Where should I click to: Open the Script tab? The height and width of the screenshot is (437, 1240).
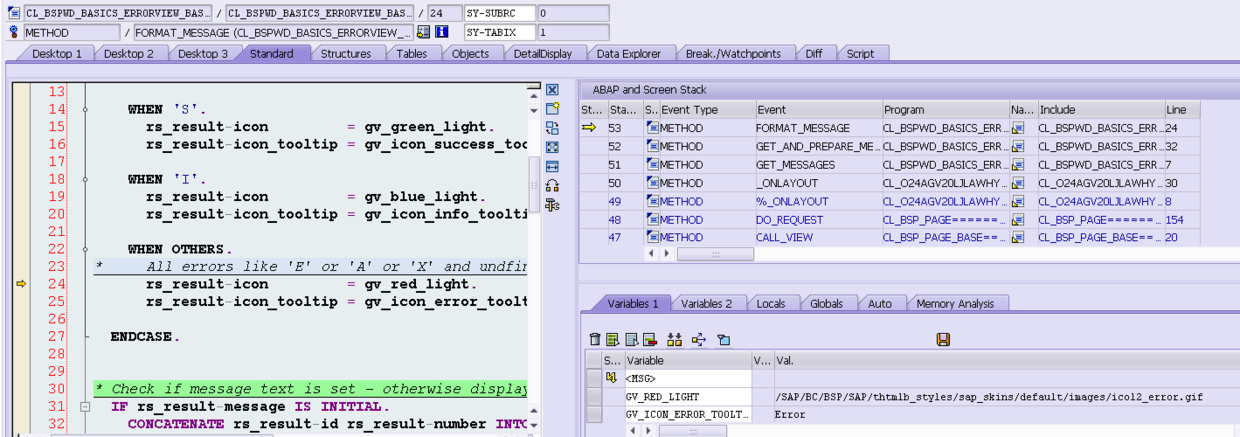tap(860, 53)
